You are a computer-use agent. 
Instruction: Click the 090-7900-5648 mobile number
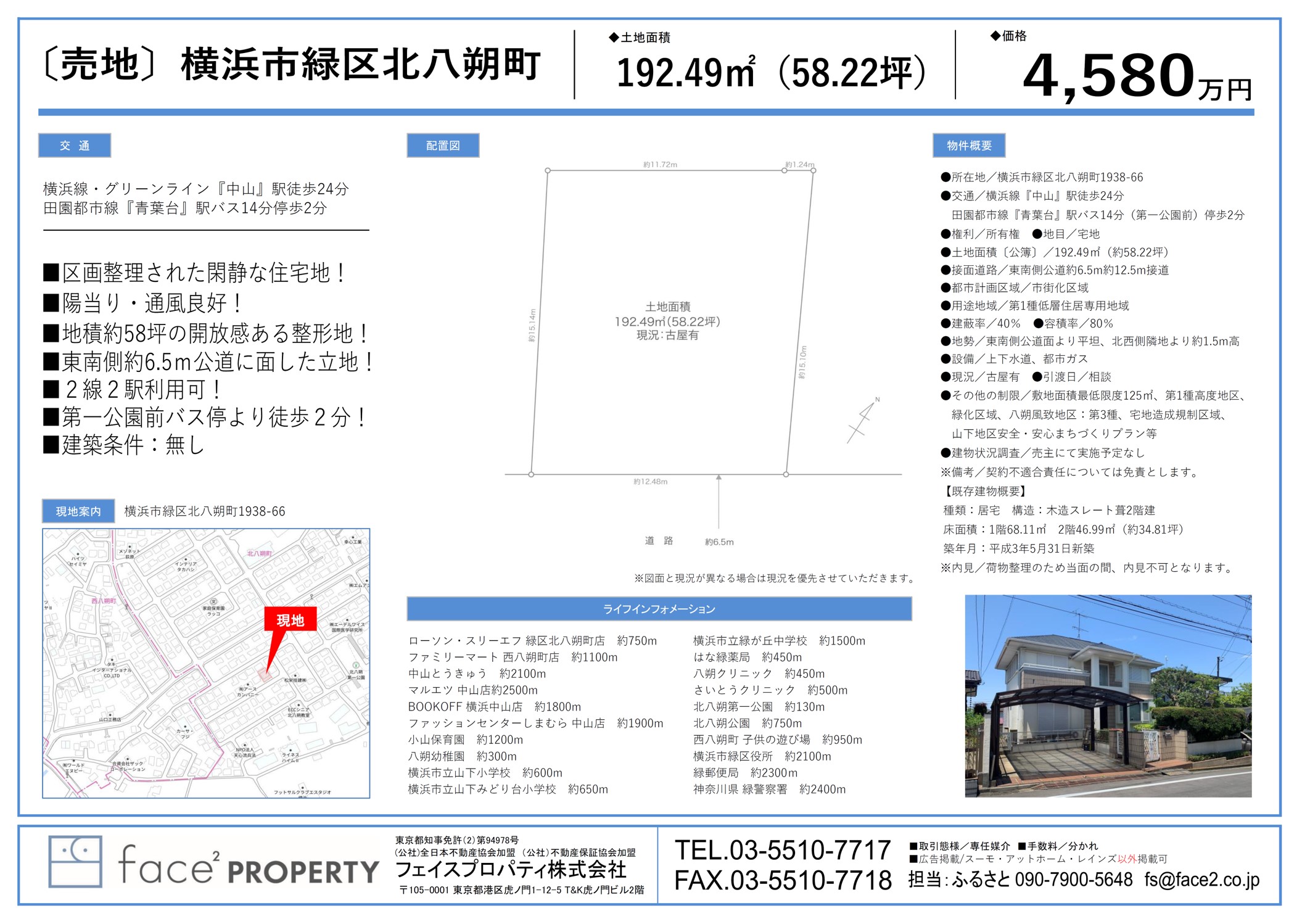[1074, 880]
